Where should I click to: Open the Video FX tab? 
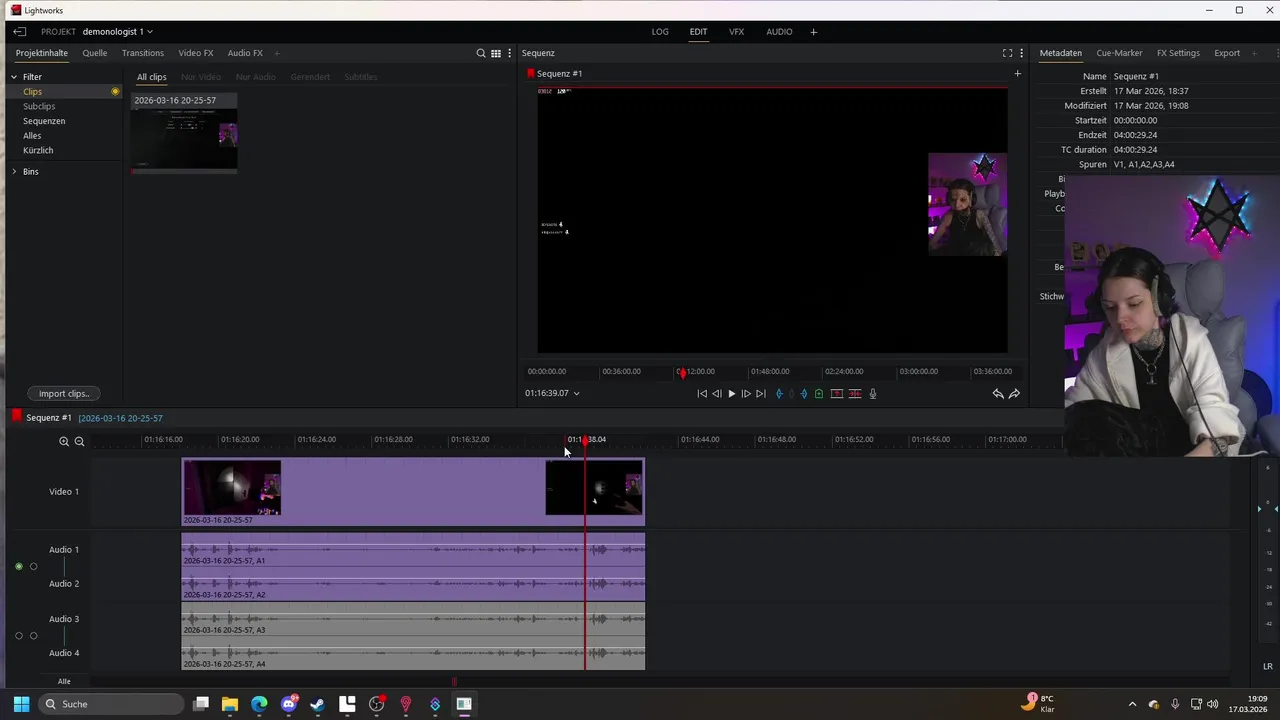click(x=196, y=53)
